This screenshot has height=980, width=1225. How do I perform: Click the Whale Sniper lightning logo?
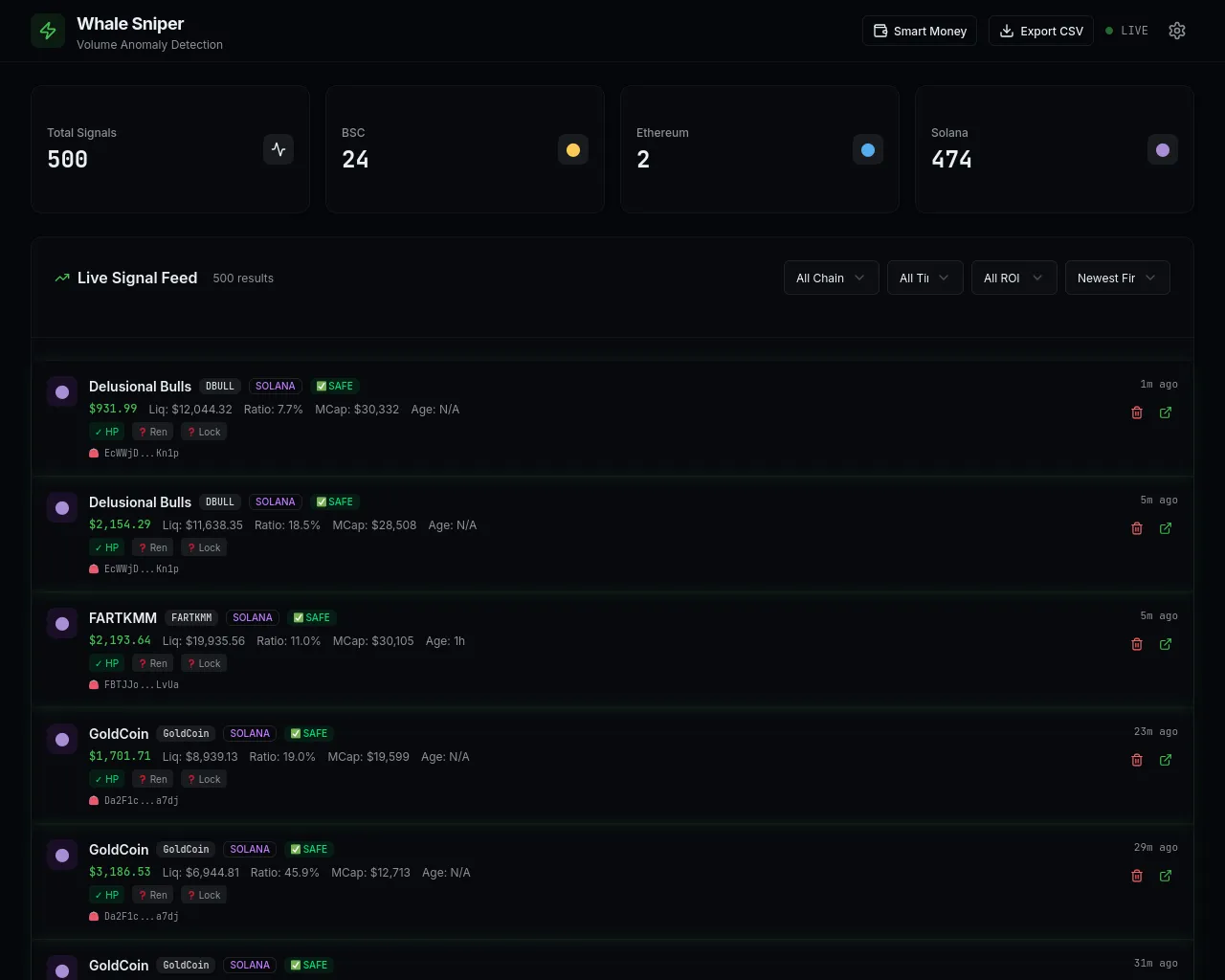(48, 31)
